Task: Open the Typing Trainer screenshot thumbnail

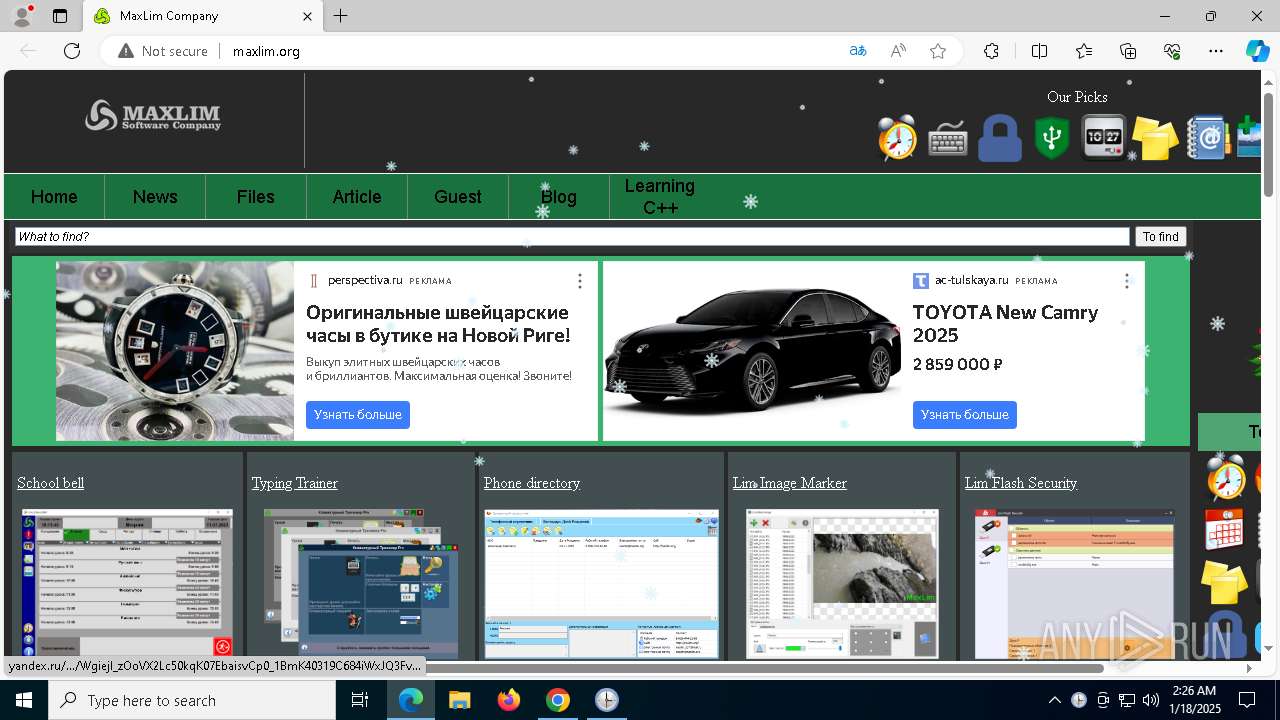Action: tap(361, 584)
